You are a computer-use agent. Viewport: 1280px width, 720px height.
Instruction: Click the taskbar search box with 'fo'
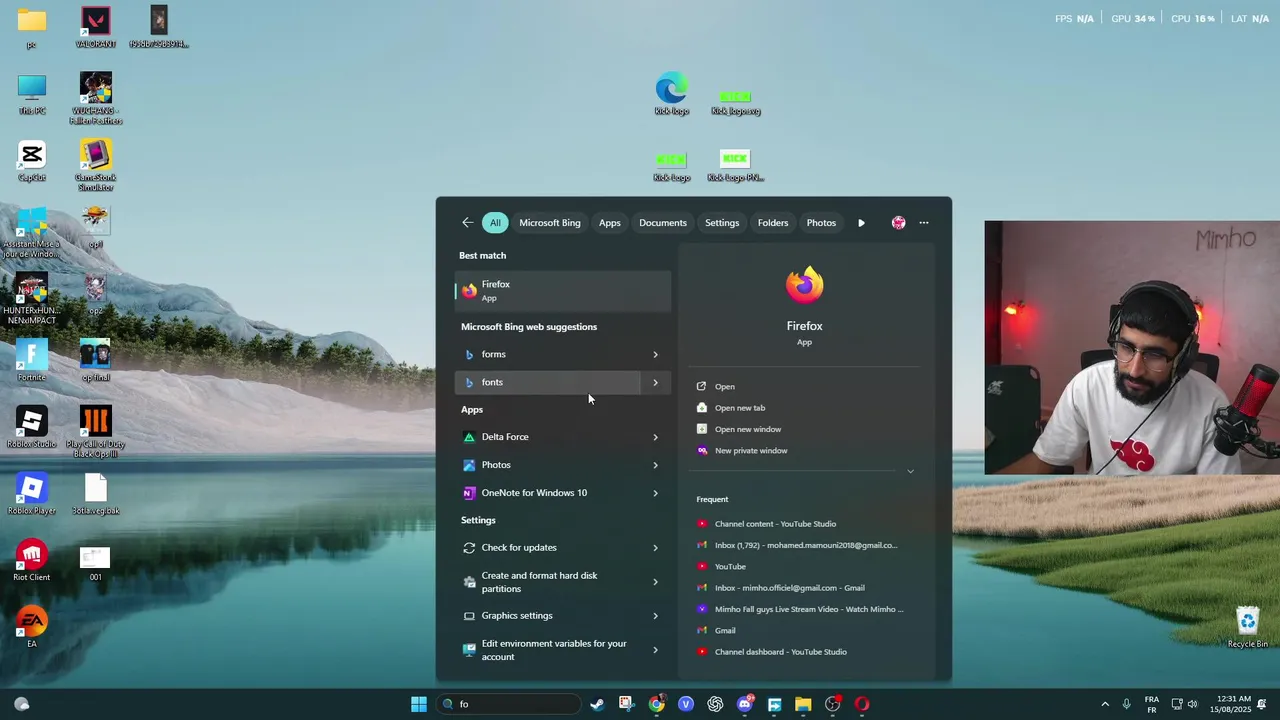tap(508, 704)
